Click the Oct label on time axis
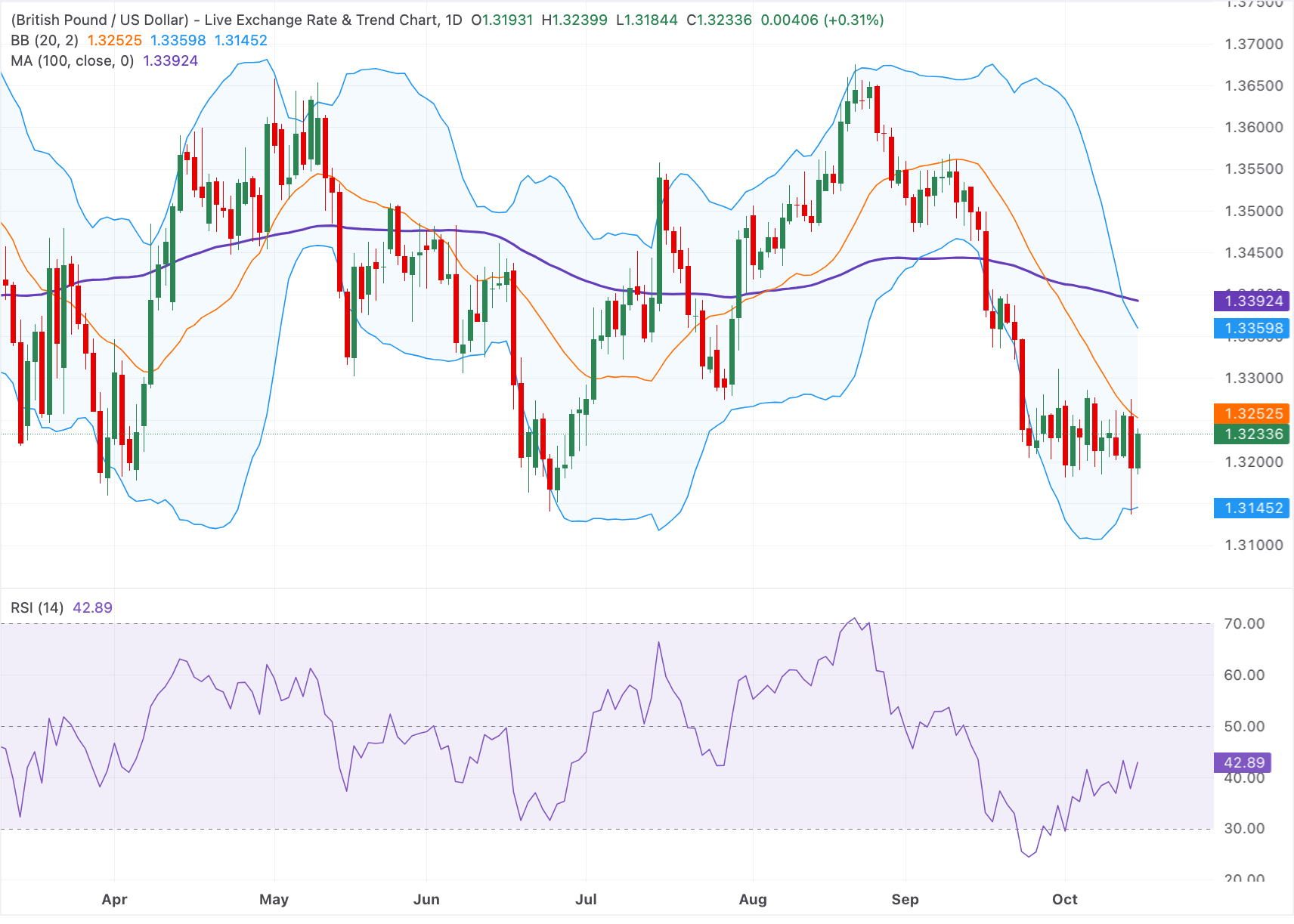1294x924 pixels. (x=1065, y=899)
